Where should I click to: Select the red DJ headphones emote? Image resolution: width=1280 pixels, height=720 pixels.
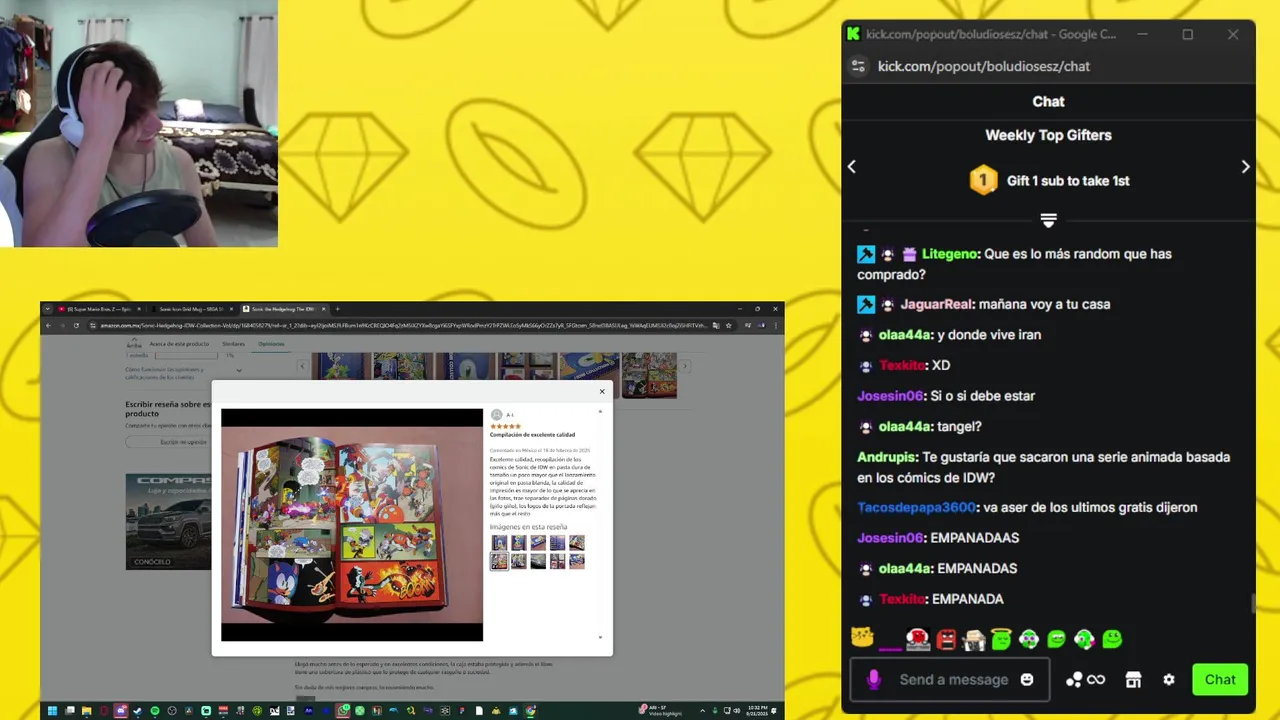(x=917, y=638)
